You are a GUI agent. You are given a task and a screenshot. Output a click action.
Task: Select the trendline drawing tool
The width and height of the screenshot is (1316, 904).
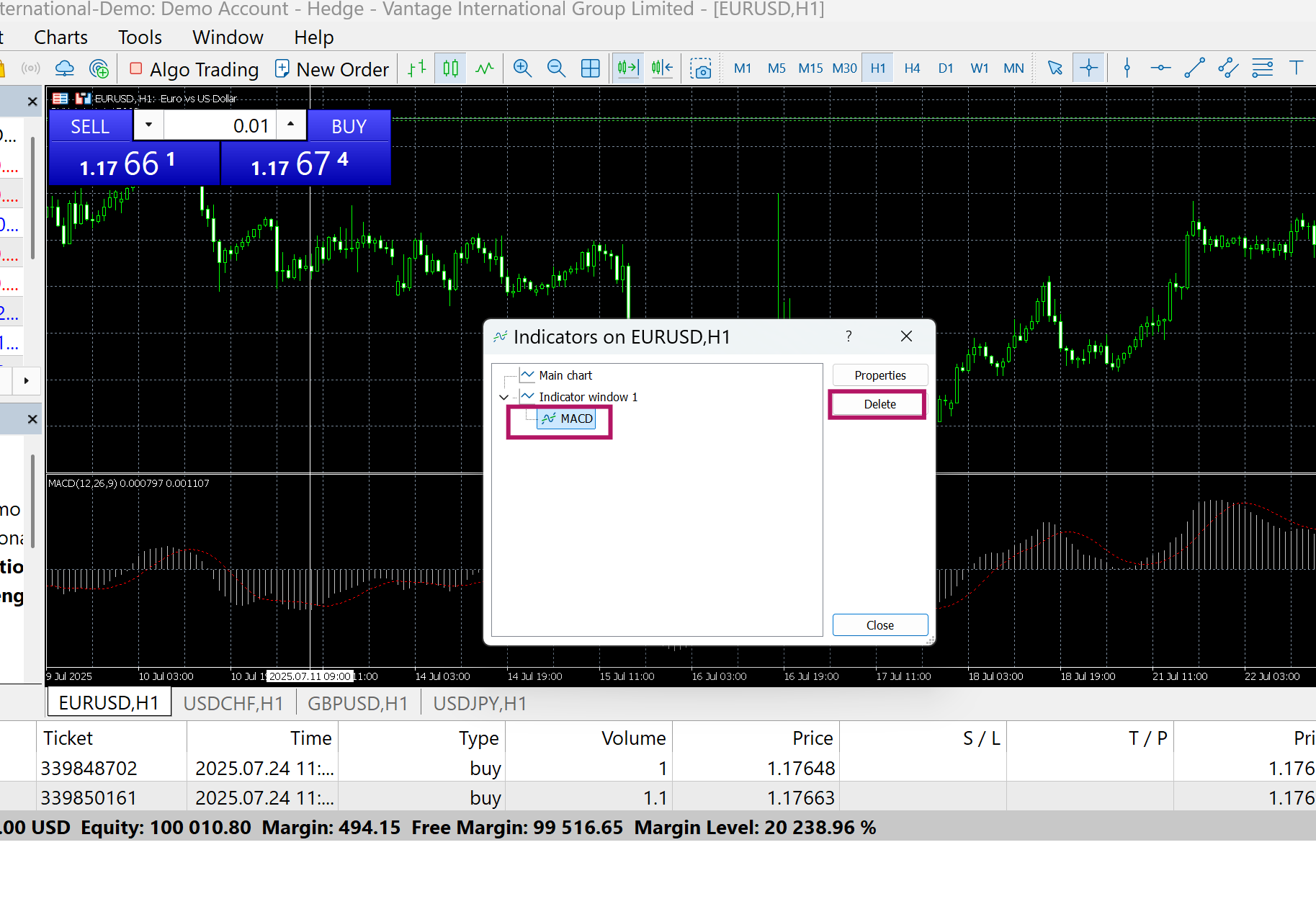pyautogui.click(x=1194, y=68)
